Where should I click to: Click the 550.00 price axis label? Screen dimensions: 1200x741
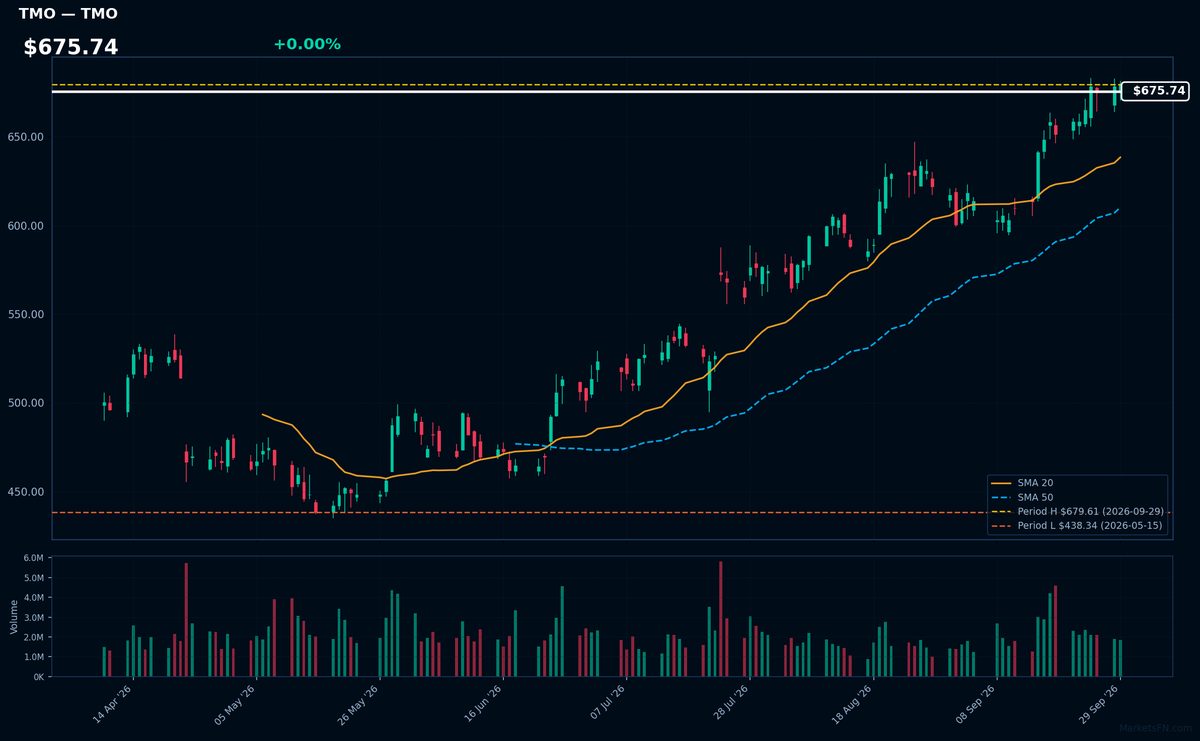tap(26, 315)
